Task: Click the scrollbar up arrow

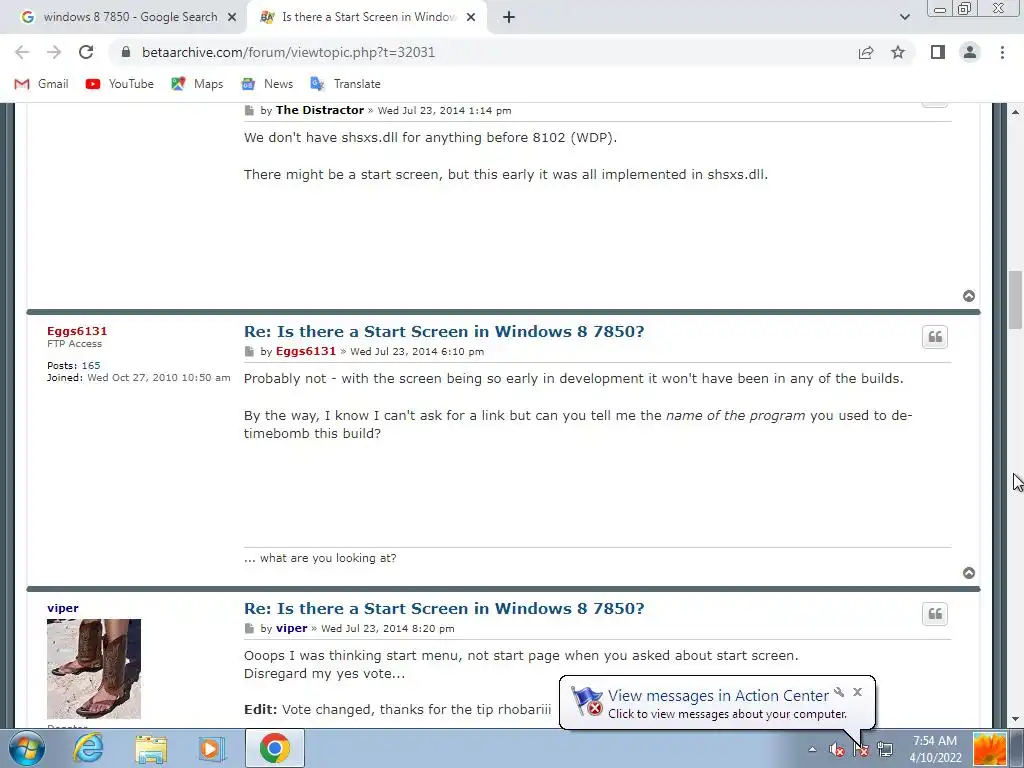Action: [1015, 112]
